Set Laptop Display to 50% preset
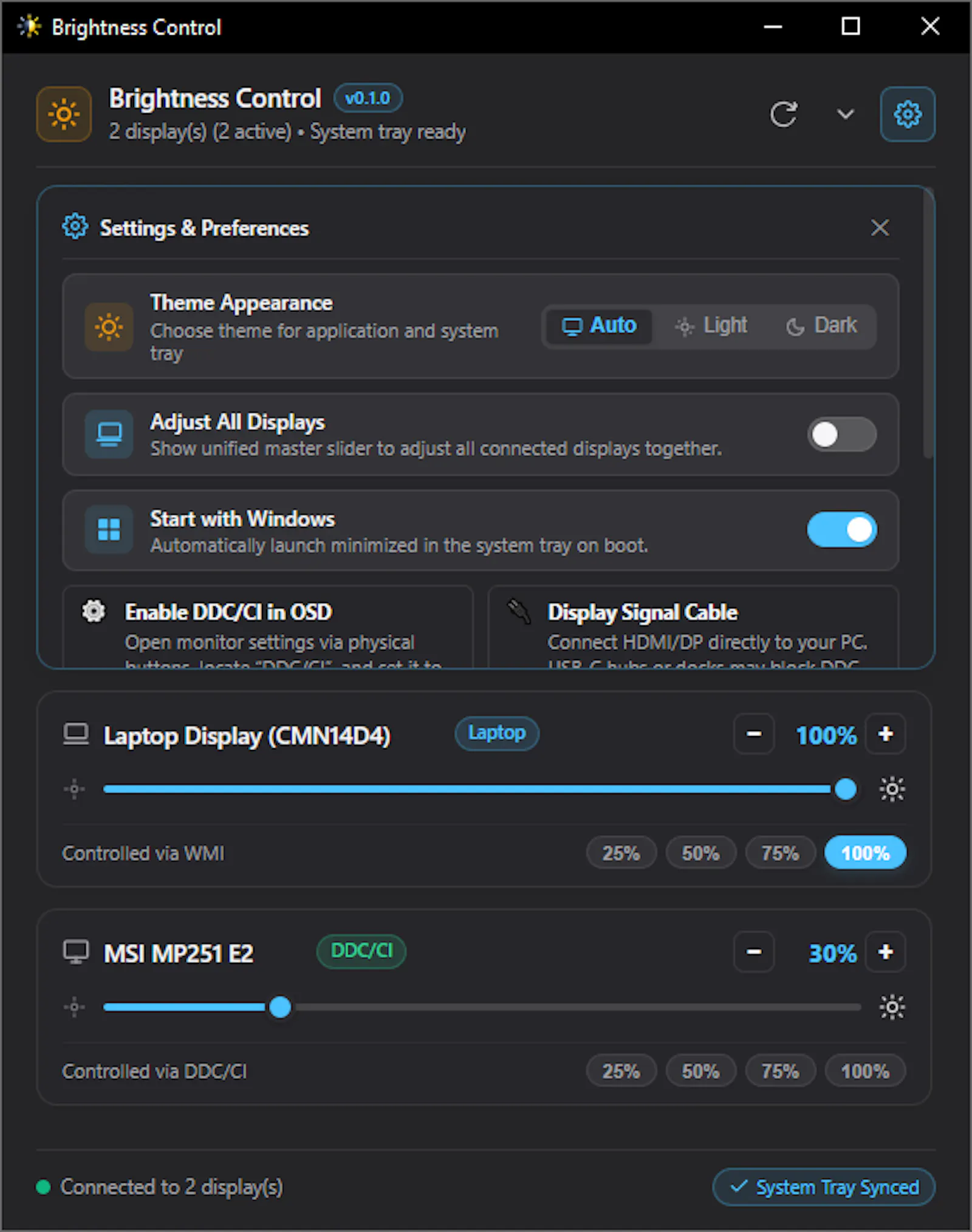Image resolution: width=972 pixels, height=1232 pixels. pyautogui.click(x=700, y=853)
